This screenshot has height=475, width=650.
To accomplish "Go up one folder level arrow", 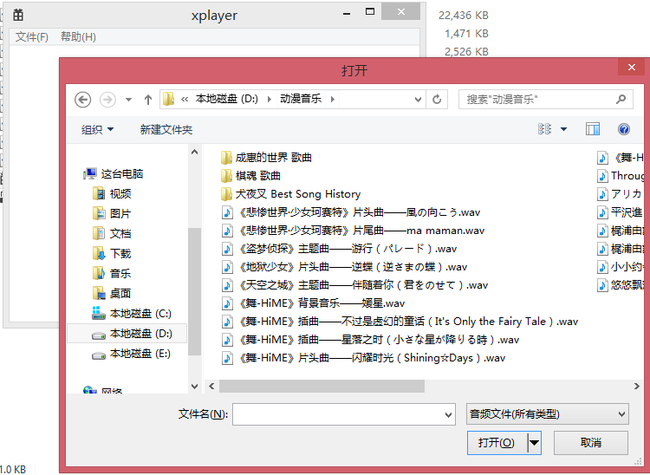I will point(148,100).
